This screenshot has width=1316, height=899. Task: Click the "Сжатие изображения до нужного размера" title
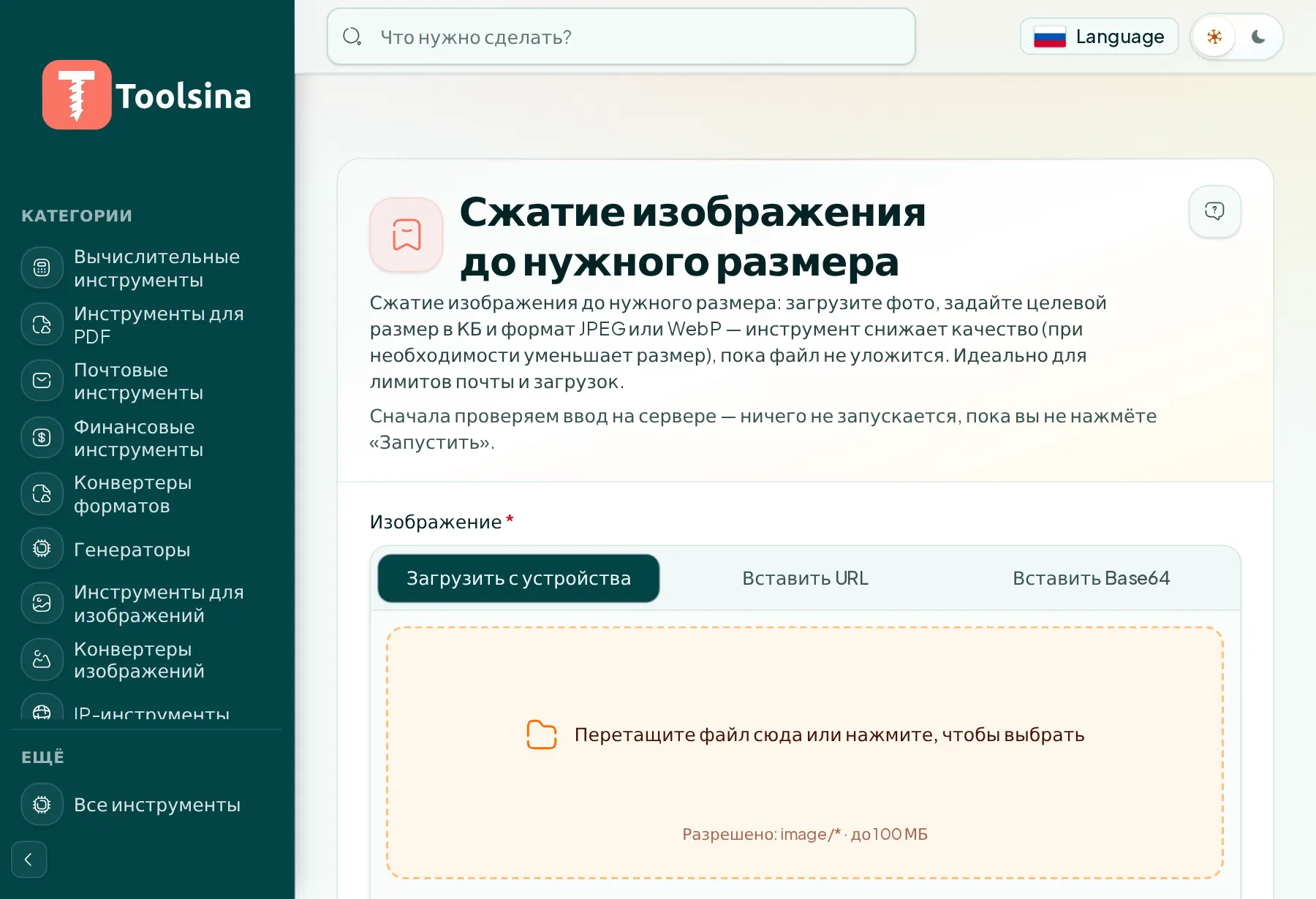(693, 236)
